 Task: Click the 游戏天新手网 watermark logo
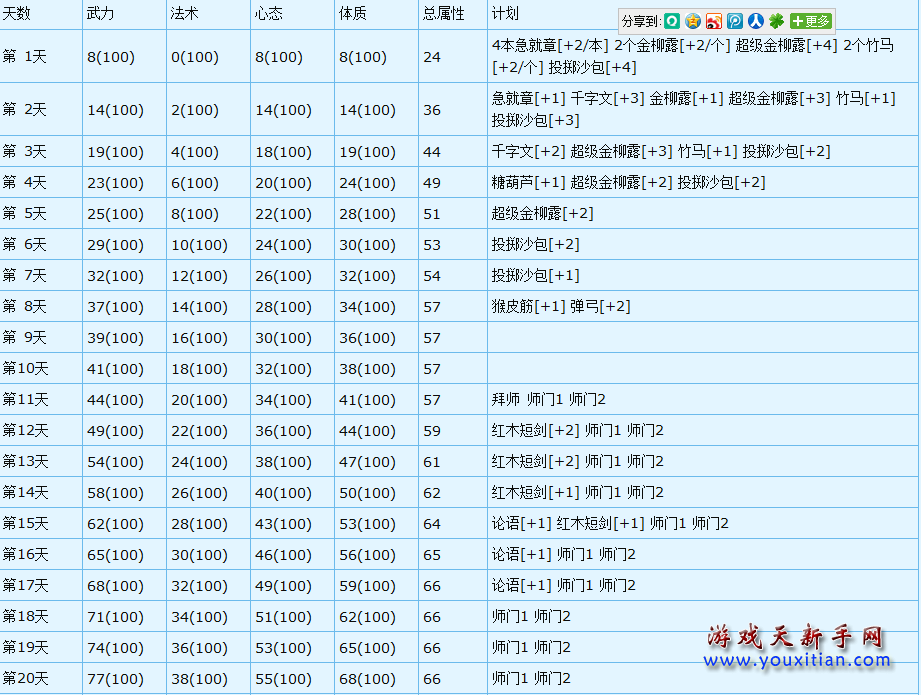[796, 635]
